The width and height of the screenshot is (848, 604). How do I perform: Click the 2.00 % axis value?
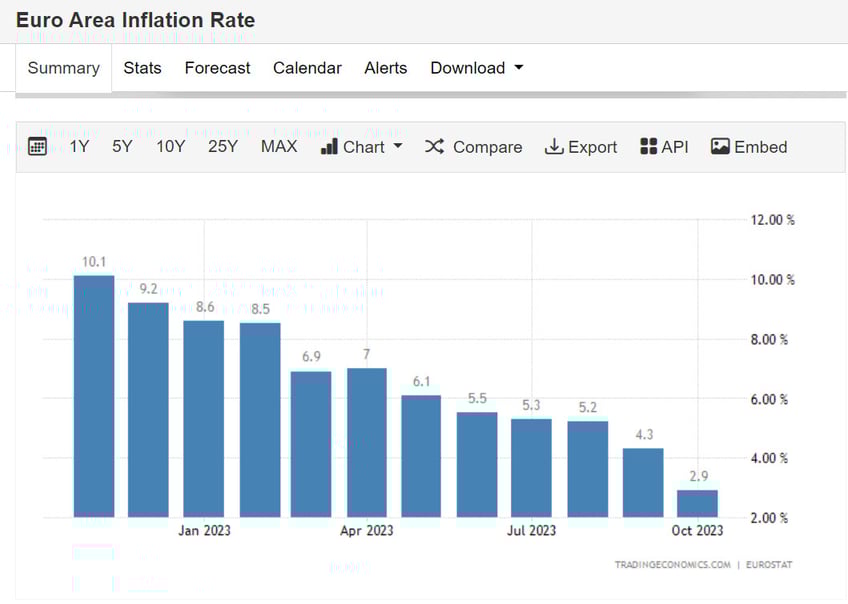click(769, 518)
